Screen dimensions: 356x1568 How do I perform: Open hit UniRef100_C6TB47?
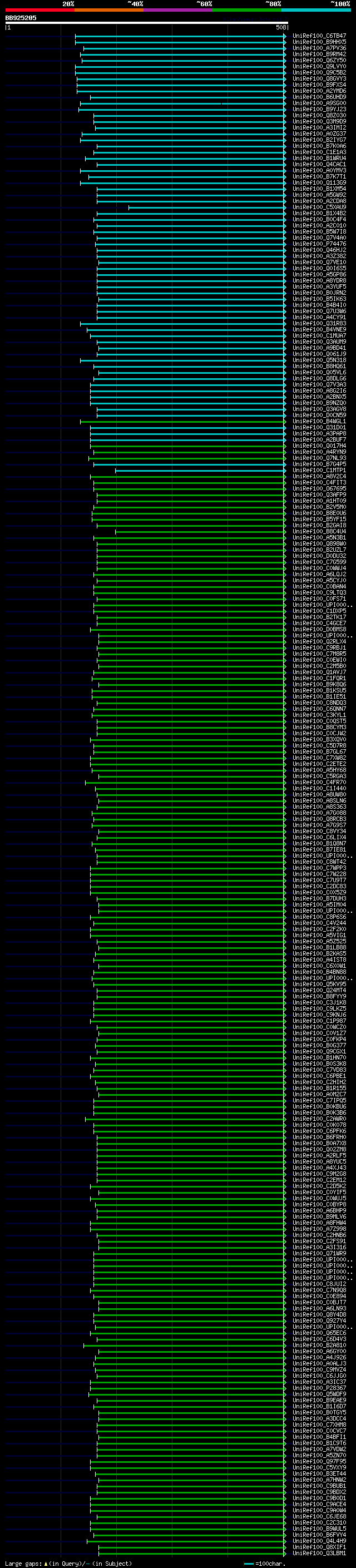pyautogui.click(x=319, y=36)
